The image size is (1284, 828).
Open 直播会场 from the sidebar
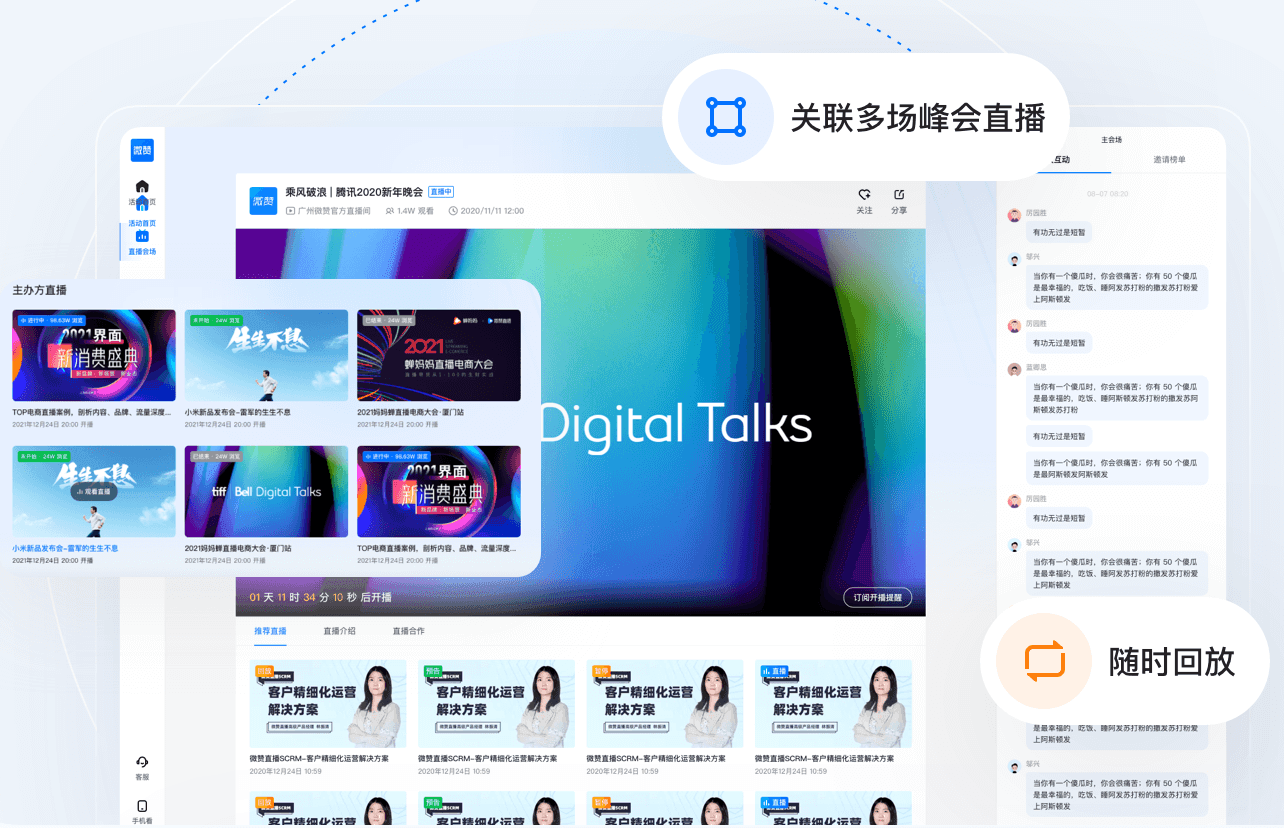(x=142, y=242)
